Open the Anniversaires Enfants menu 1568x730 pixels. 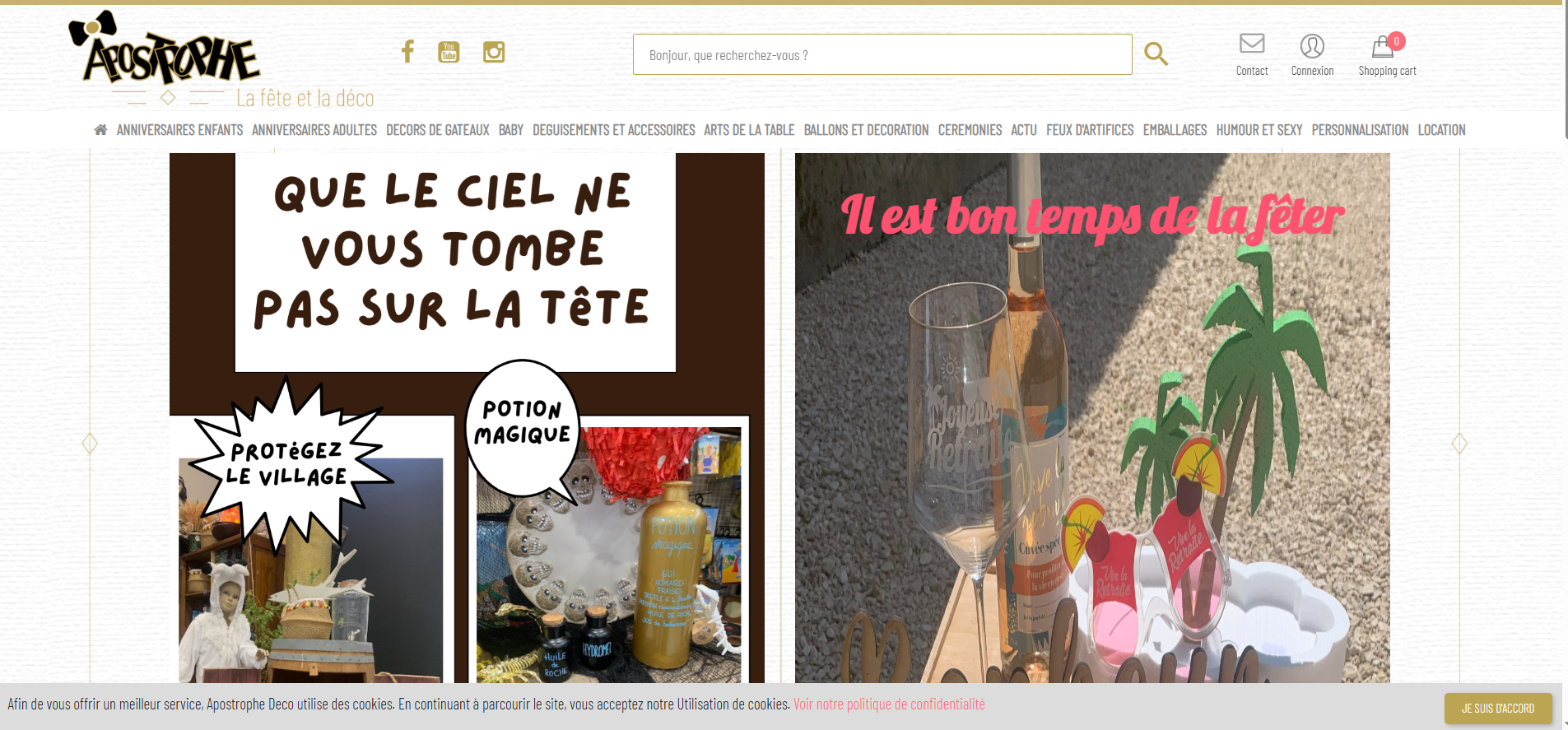pos(179,130)
